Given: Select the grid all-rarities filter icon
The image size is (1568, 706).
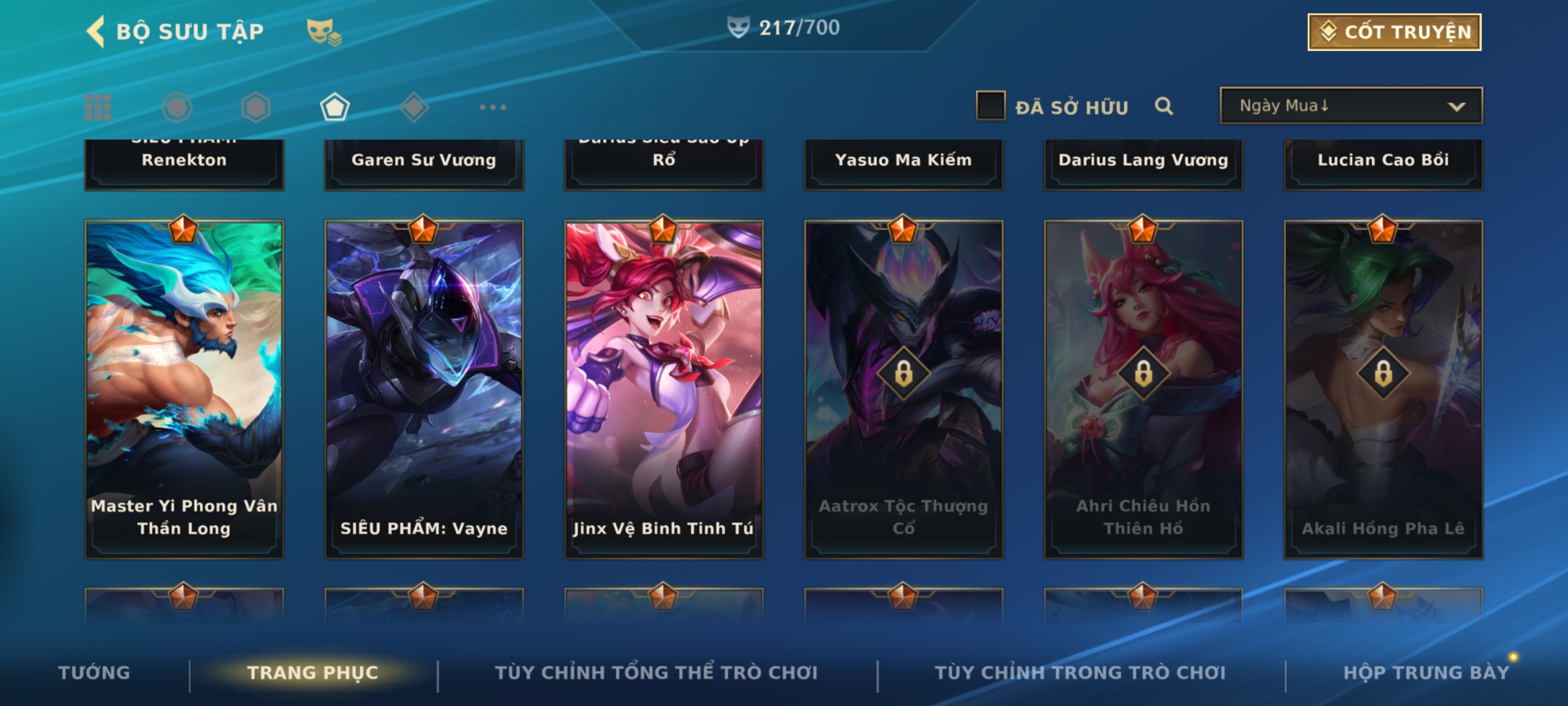Looking at the screenshot, I should 98,107.
